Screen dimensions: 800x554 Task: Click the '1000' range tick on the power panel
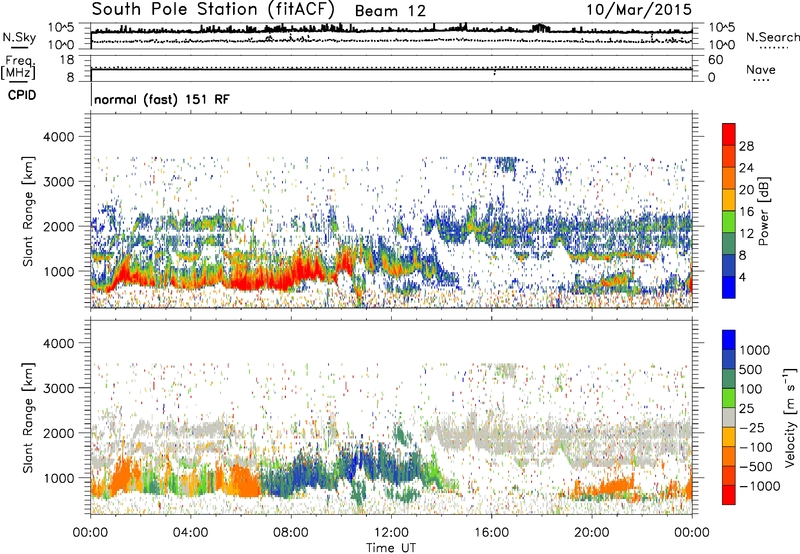pyautogui.click(x=58, y=271)
